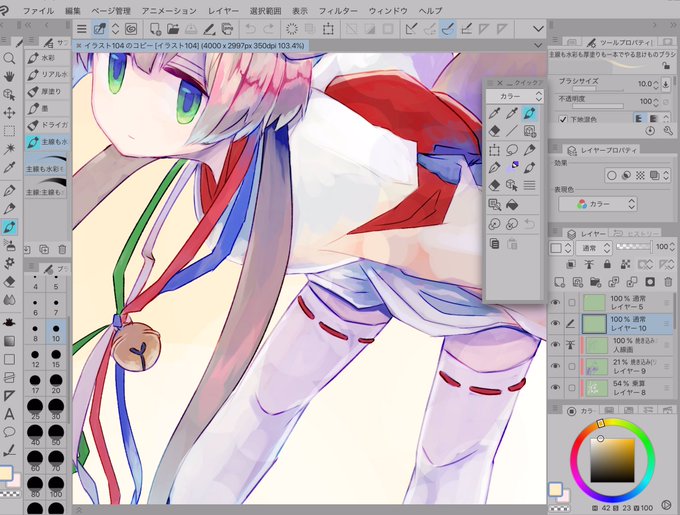Open sub tool detail wrench icon
Screen dimensions: 680x515
(x=668, y=130)
